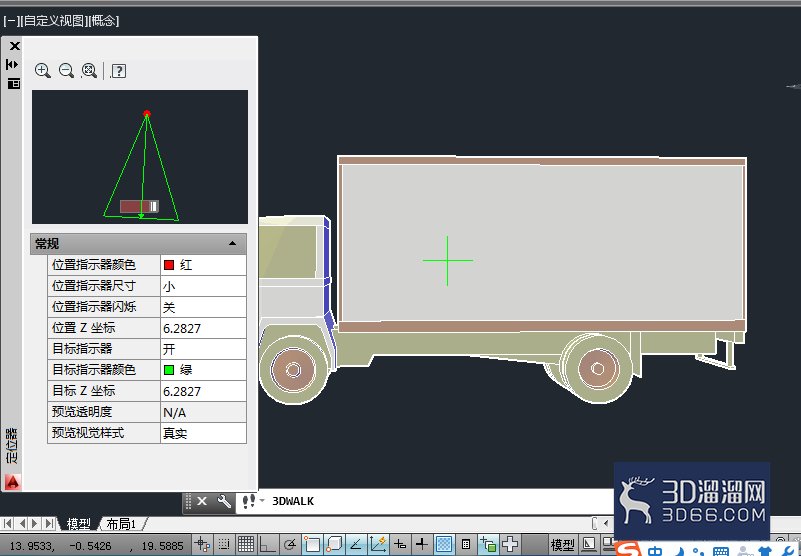Click the 位置 Z 坐标 value field 6.2827
The image size is (801, 556).
tap(203, 329)
